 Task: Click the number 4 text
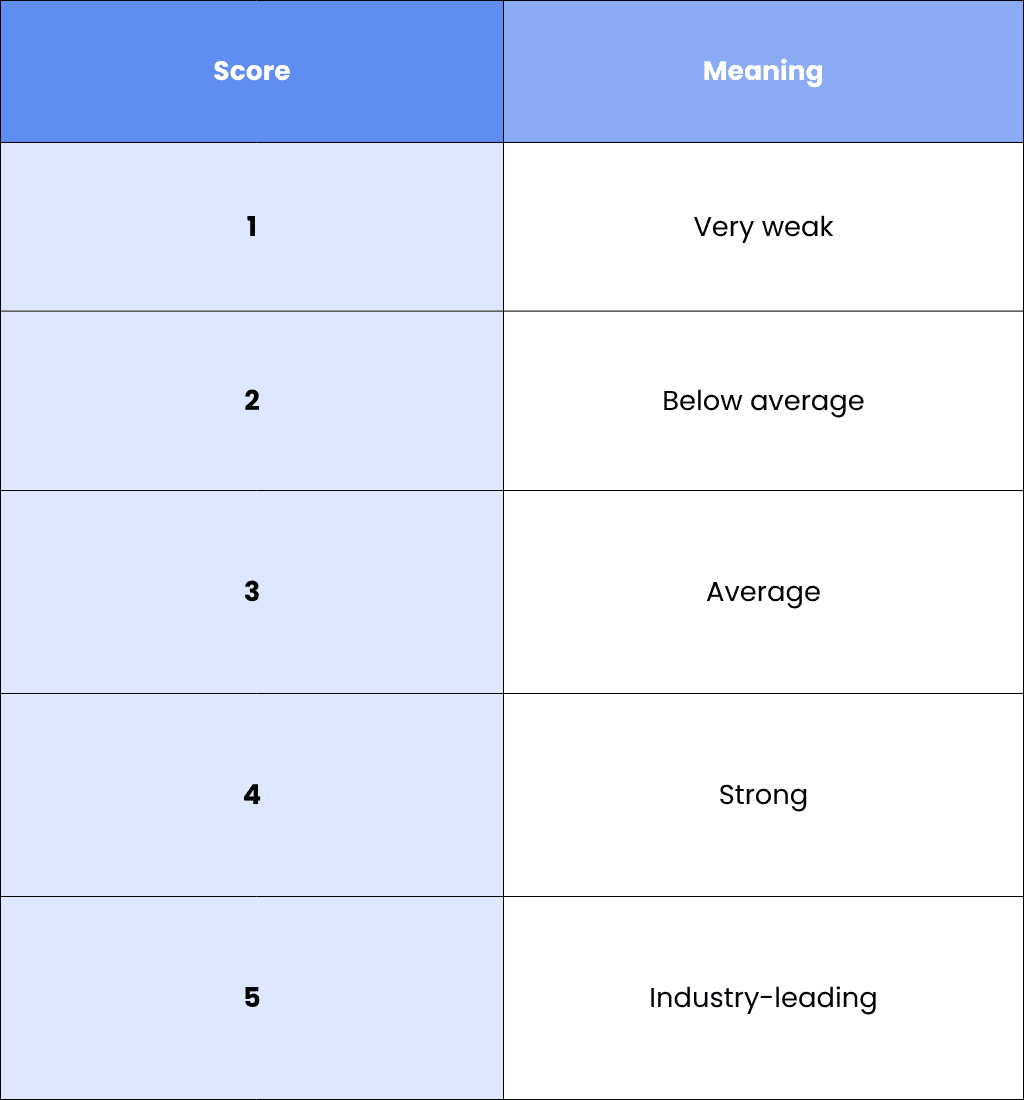coord(252,794)
